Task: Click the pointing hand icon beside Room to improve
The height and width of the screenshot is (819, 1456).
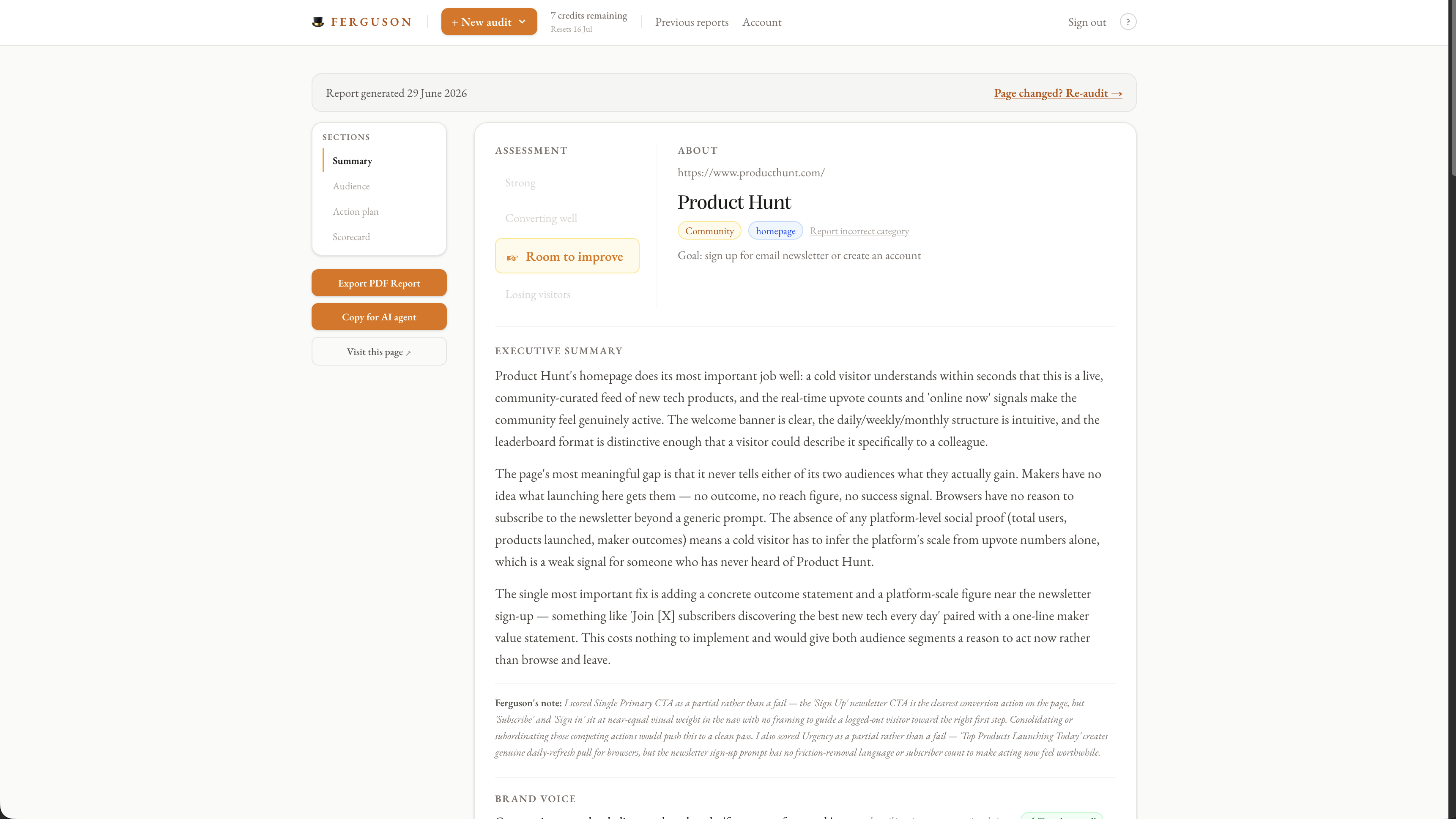Action: 512,257
